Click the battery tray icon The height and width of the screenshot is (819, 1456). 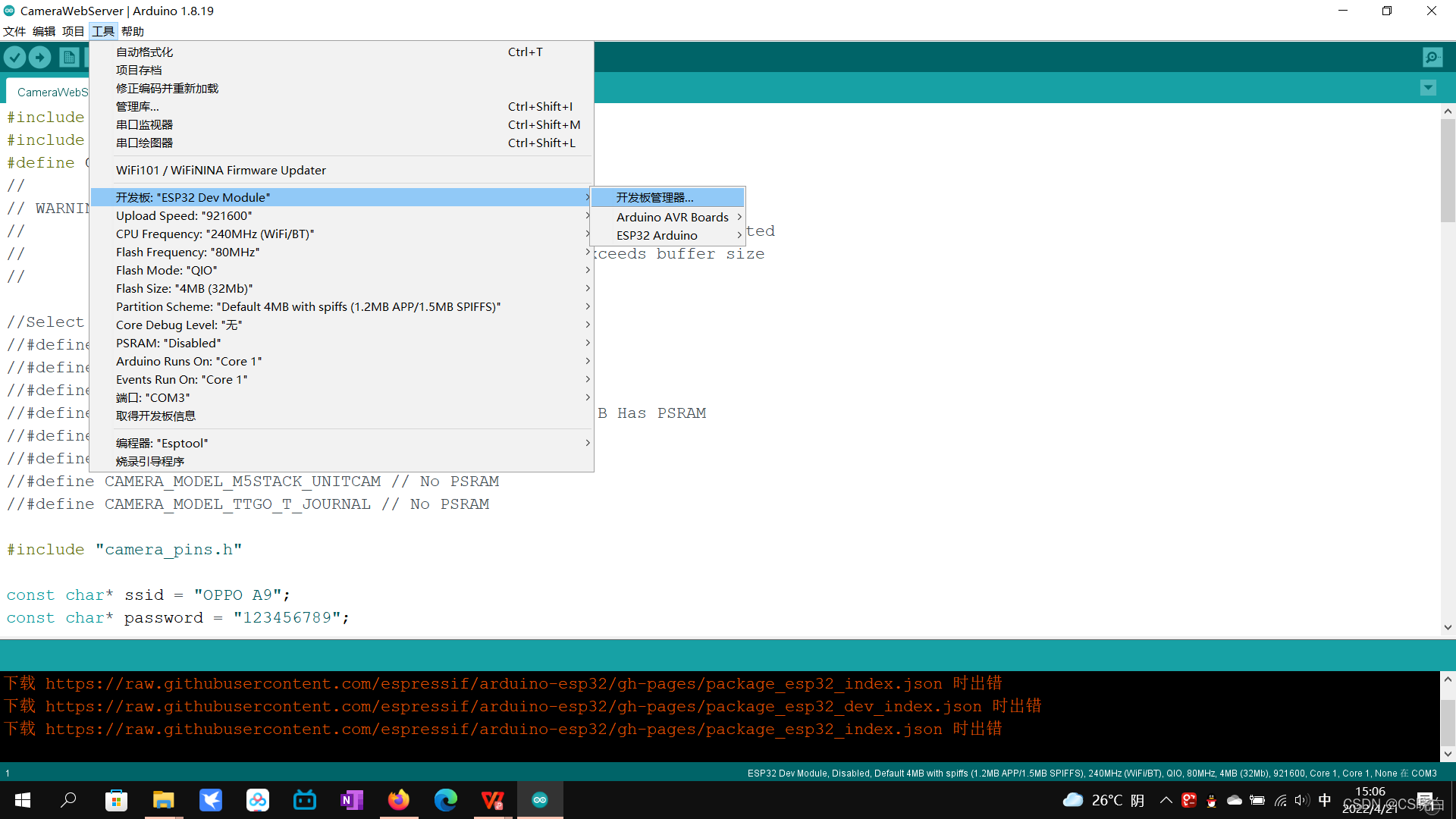pyautogui.click(x=1257, y=800)
